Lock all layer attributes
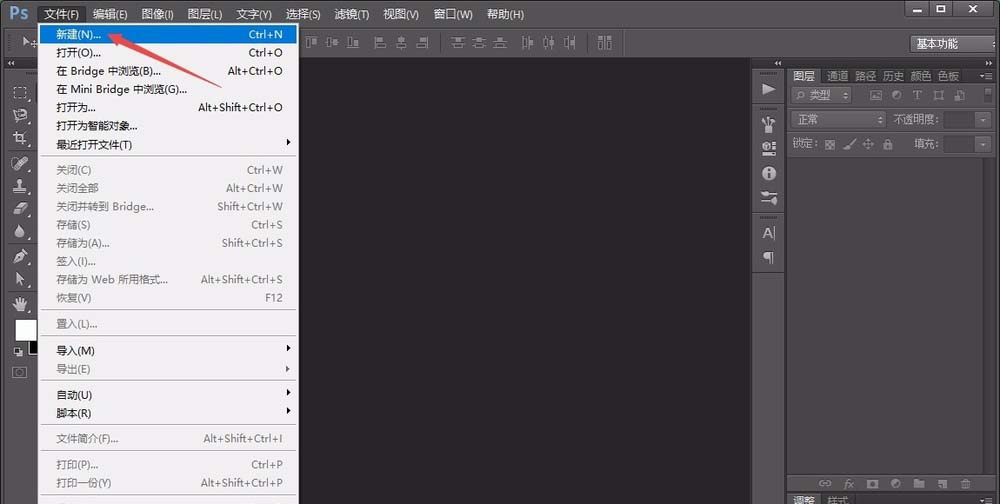The height and width of the screenshot is (504, 1000). pos(888,144)
